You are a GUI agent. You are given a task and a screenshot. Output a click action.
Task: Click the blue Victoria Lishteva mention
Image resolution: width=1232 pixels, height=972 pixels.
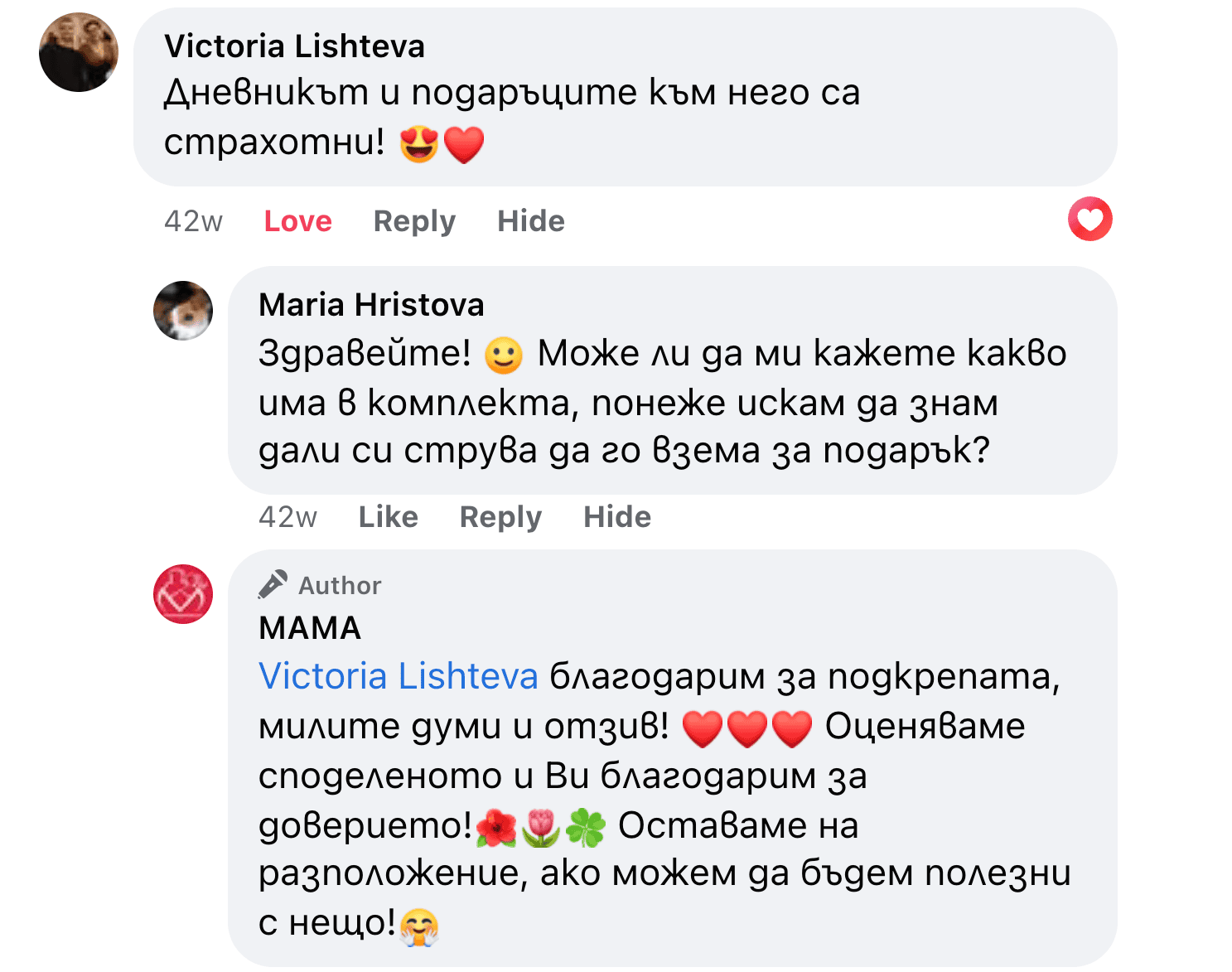click(x=399, y=676)
